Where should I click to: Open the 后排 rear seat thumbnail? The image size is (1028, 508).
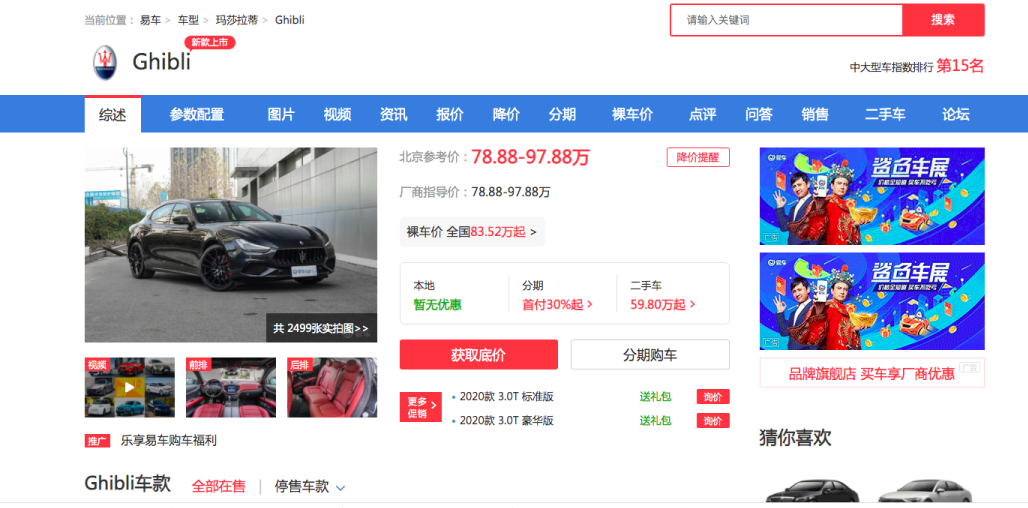point(332,387)
